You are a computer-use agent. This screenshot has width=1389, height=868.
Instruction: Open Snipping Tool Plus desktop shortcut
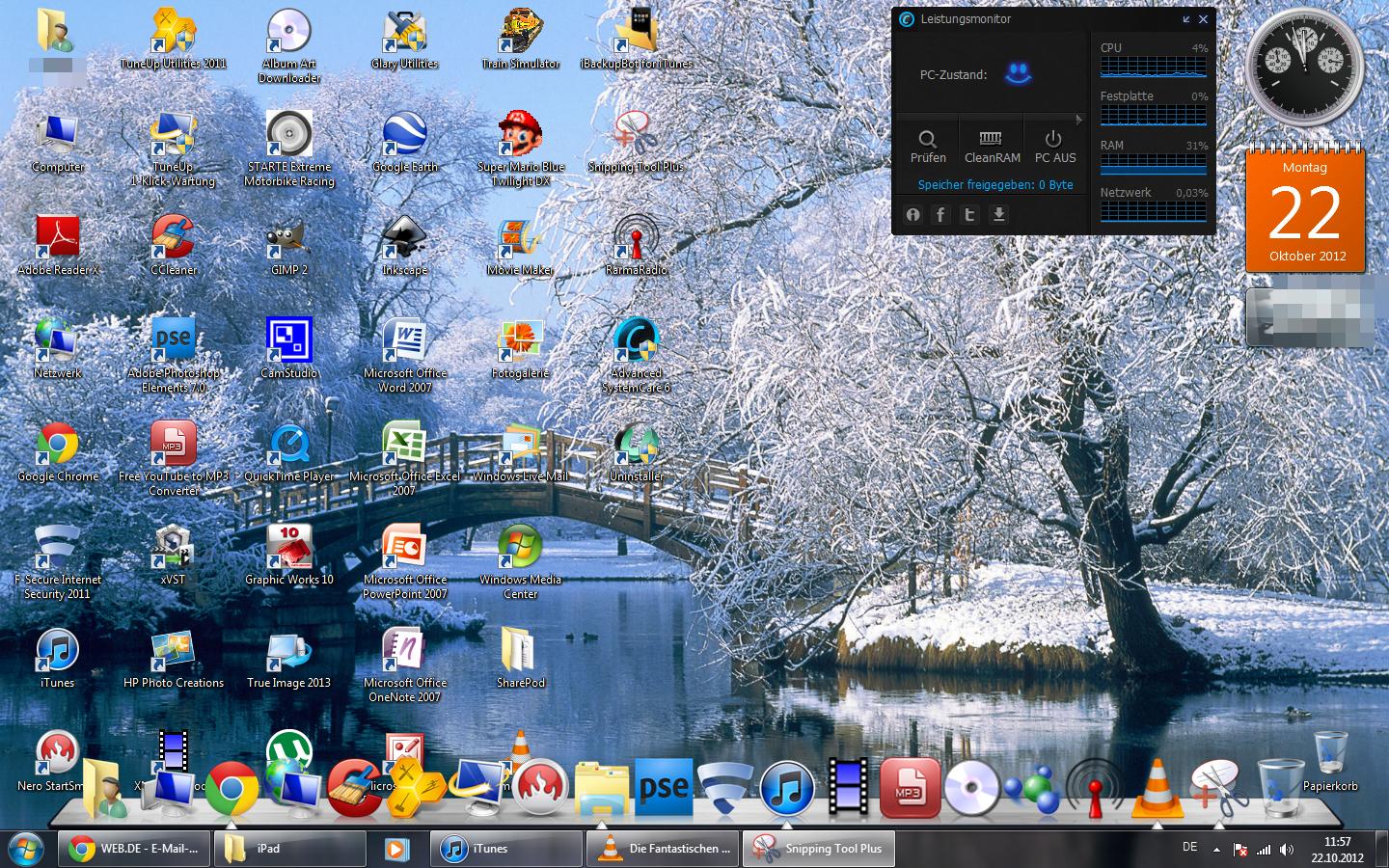[x=637, y=143]
